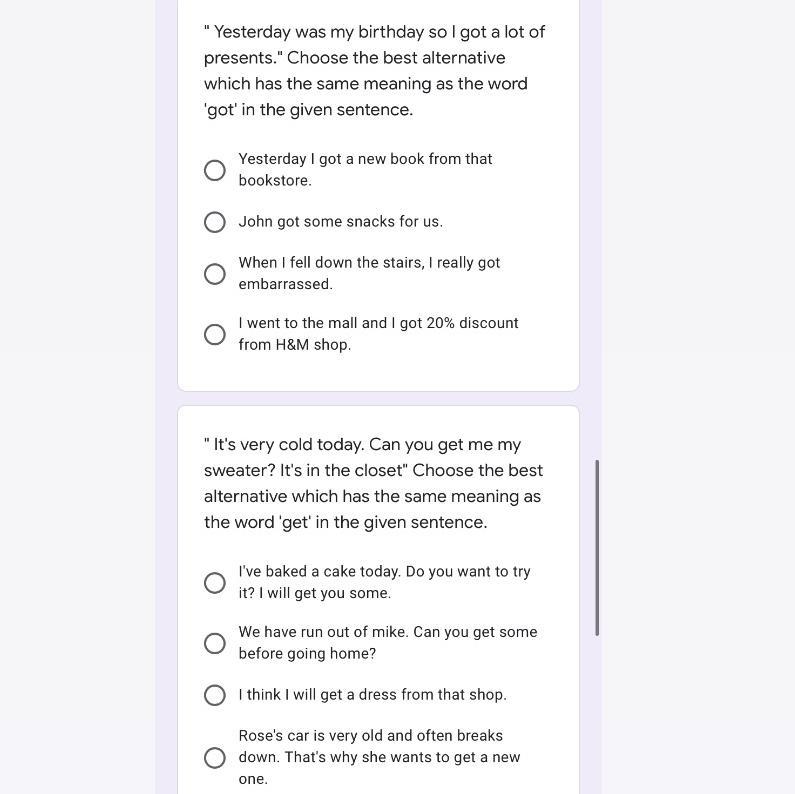Tick radio for 'I will get a dress'
Screen dimensions: 795x794
coord(215,695)
